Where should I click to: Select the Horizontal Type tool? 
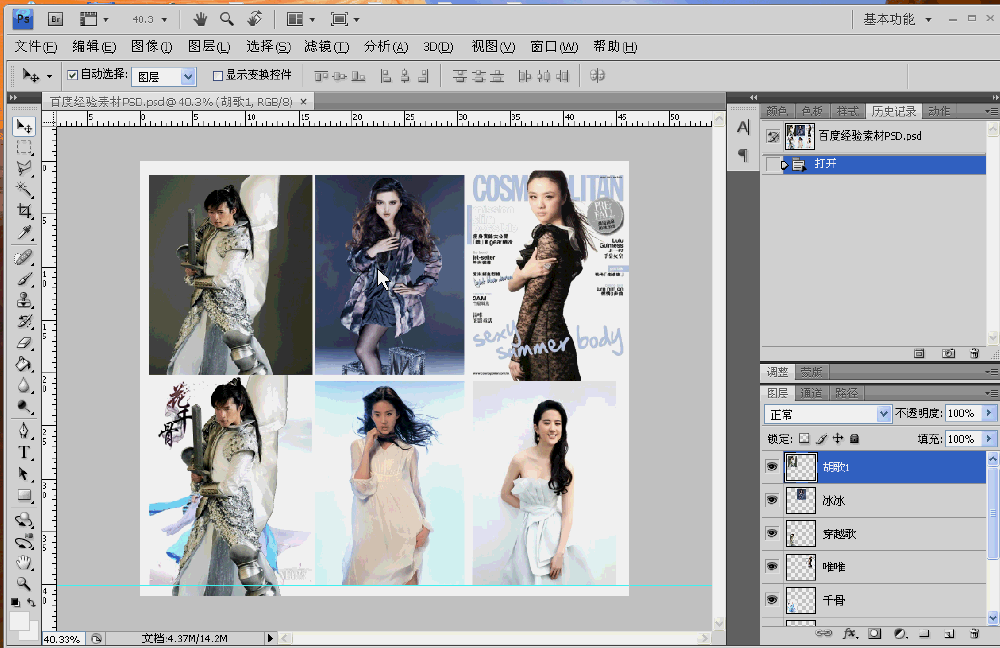tap(24, 452)
